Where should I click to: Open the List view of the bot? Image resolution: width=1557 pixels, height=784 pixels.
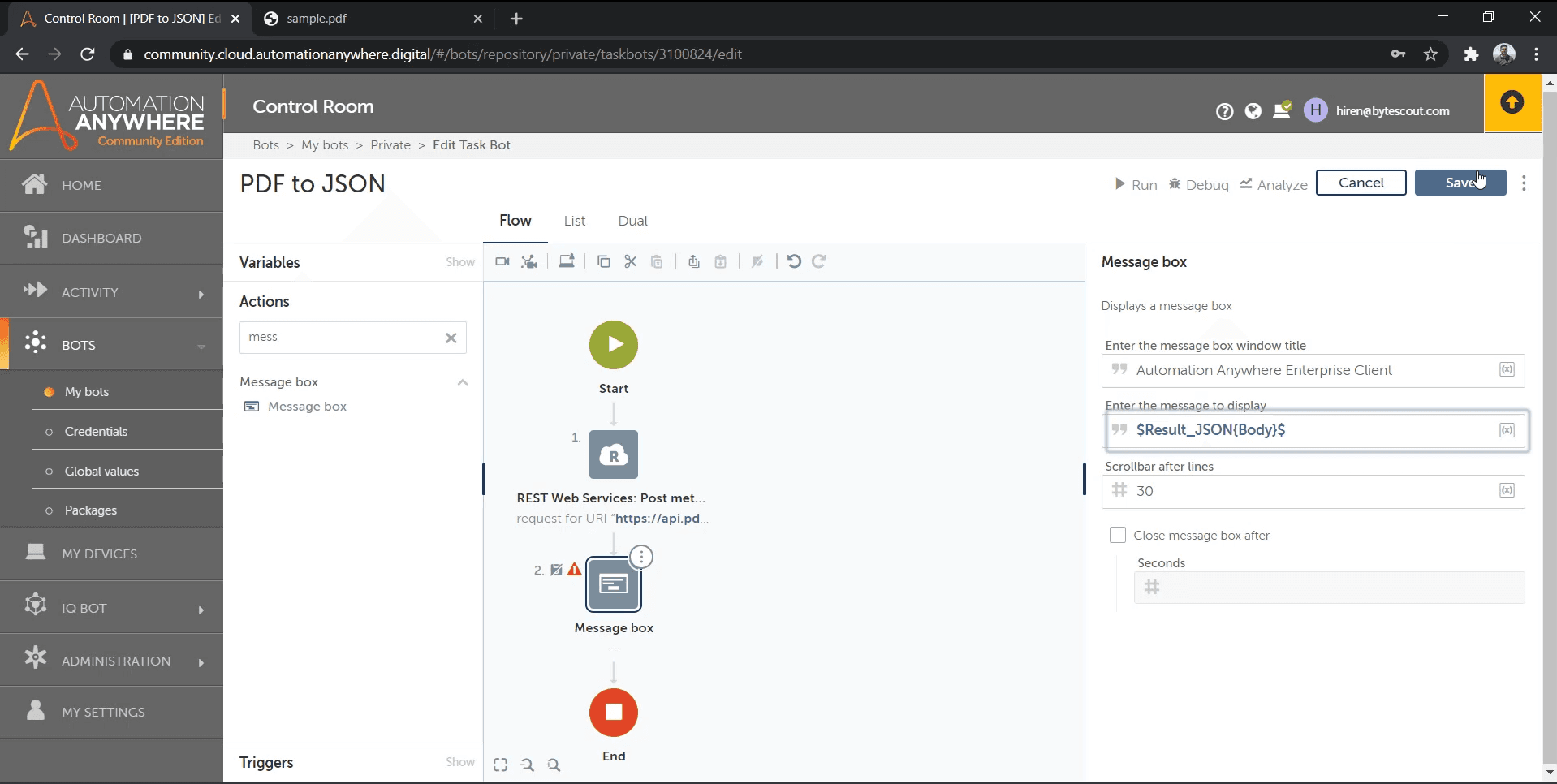[x=574, y=221]
